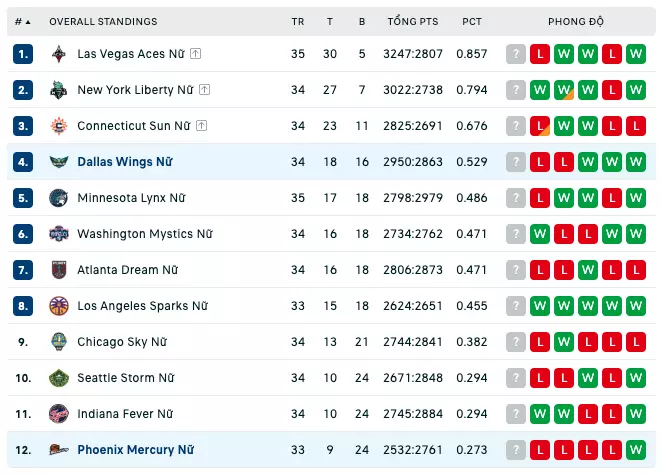Sort table by PCT column header

pos(472,22)
